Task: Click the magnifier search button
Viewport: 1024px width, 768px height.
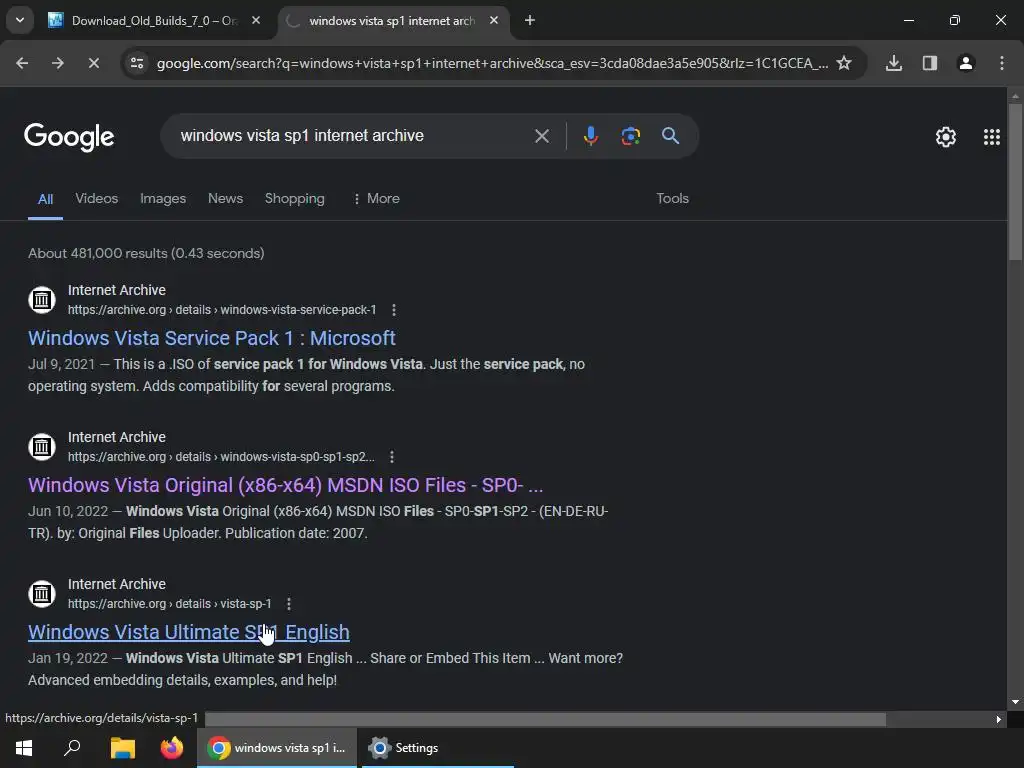Action: coord(671,136)
